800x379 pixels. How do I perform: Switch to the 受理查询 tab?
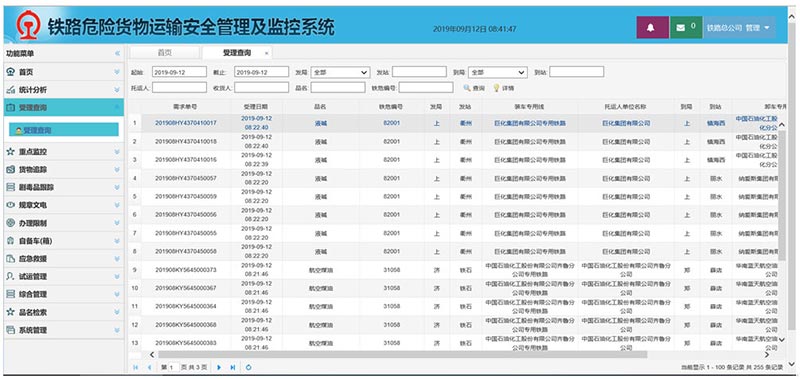point(237,53)
